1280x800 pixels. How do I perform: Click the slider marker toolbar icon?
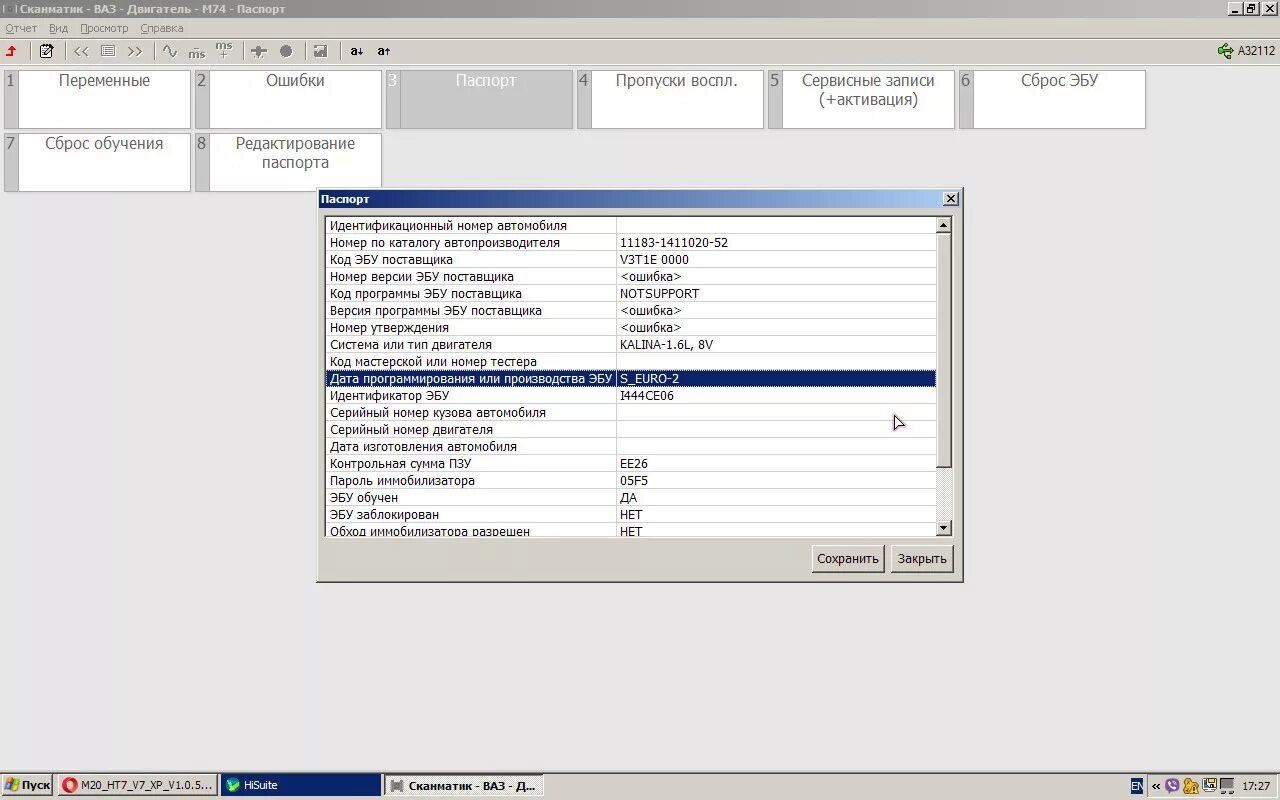tap(259, 51)
